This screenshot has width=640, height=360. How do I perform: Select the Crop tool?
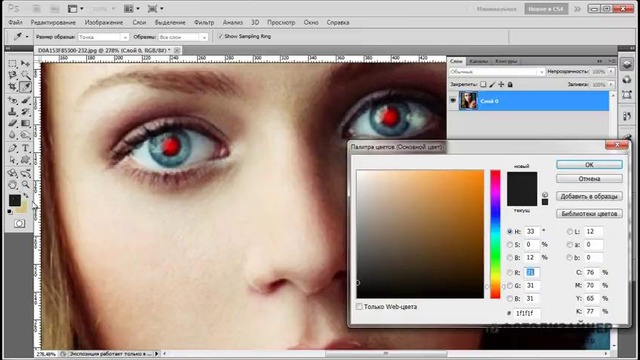(13, 87)
